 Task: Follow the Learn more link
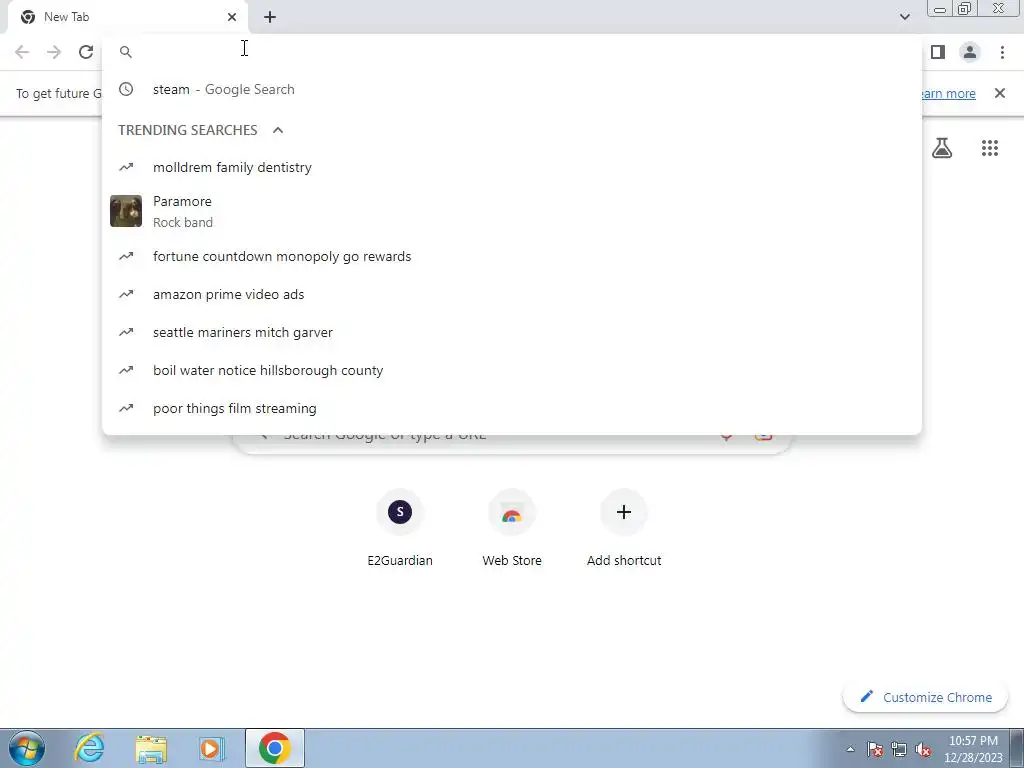click(948, 93)
